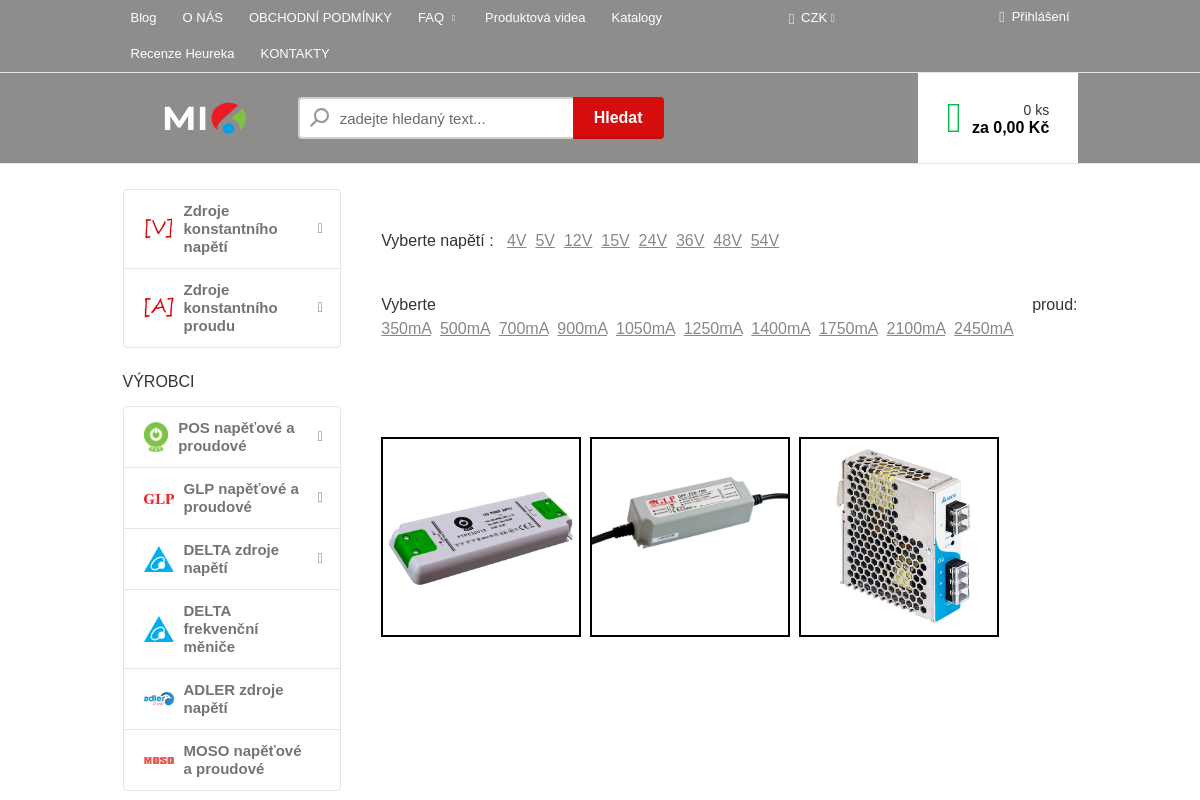Expand Zdroje konstantního proudu category
The height and width of the screenshot is (800, 1200).
pyautogui.click(x=320, y=308)
